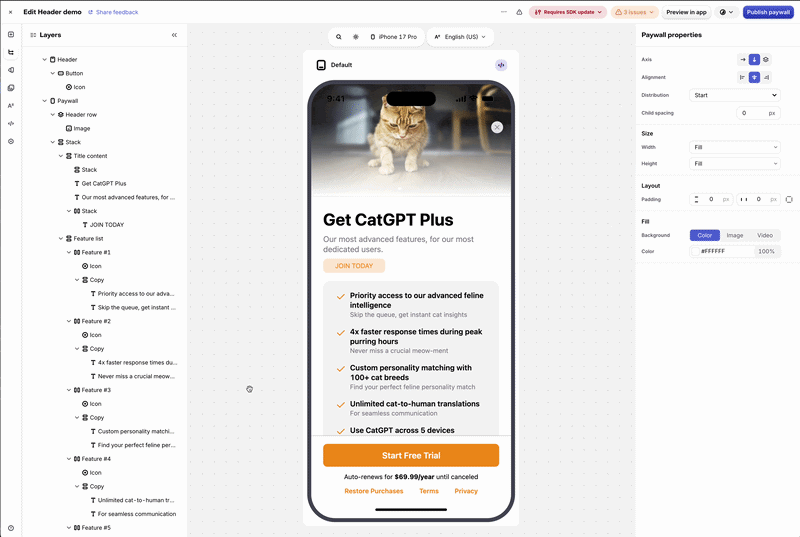Align children to center
Screen dimensions: 800x537
(754, 78)
